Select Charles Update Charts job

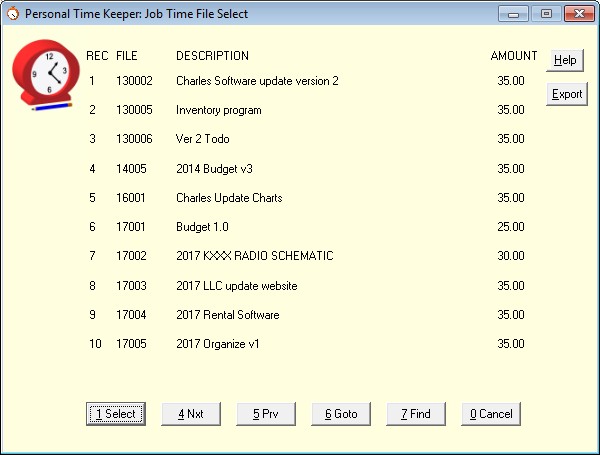(229, 198)
